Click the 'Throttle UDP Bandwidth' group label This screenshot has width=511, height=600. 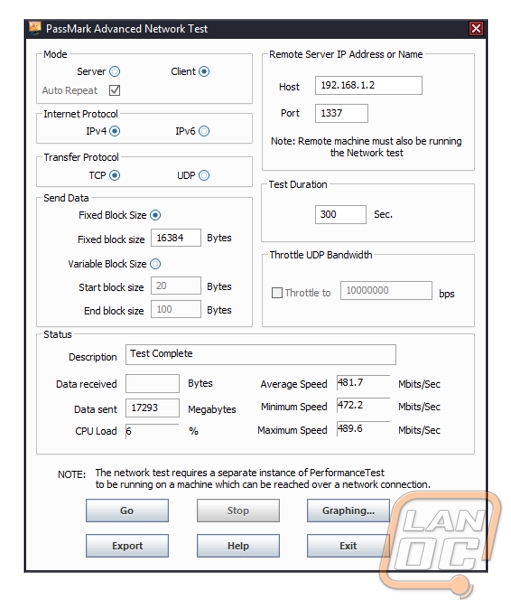pyautogui.click(x=321, y=255)
